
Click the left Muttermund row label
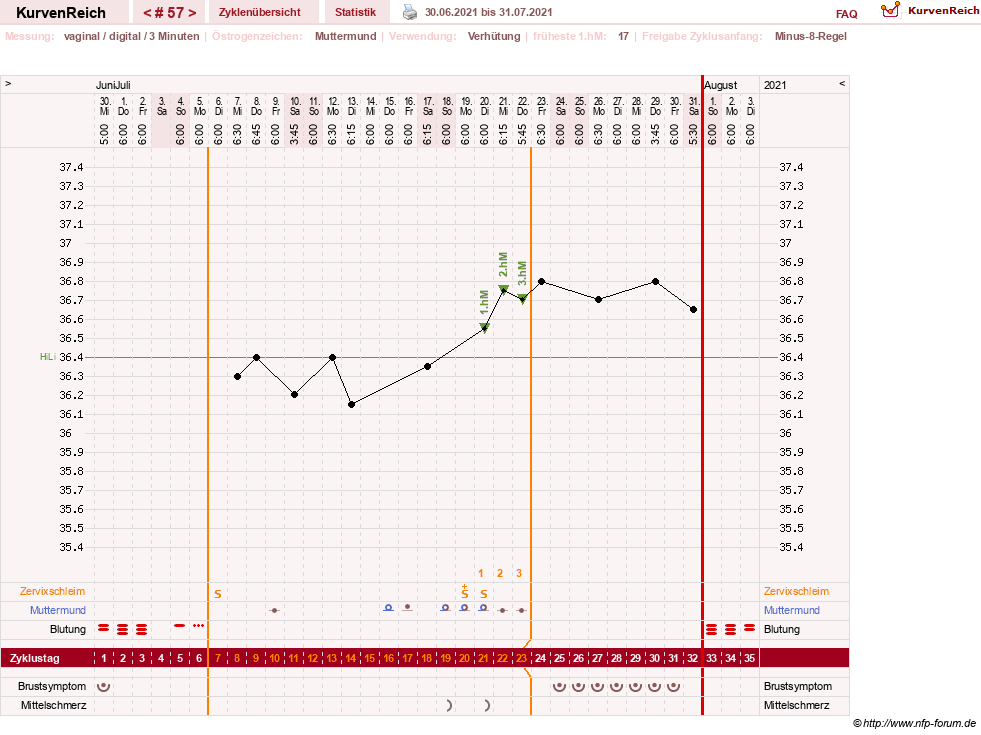pyautogui.click(x=58, y=610)
